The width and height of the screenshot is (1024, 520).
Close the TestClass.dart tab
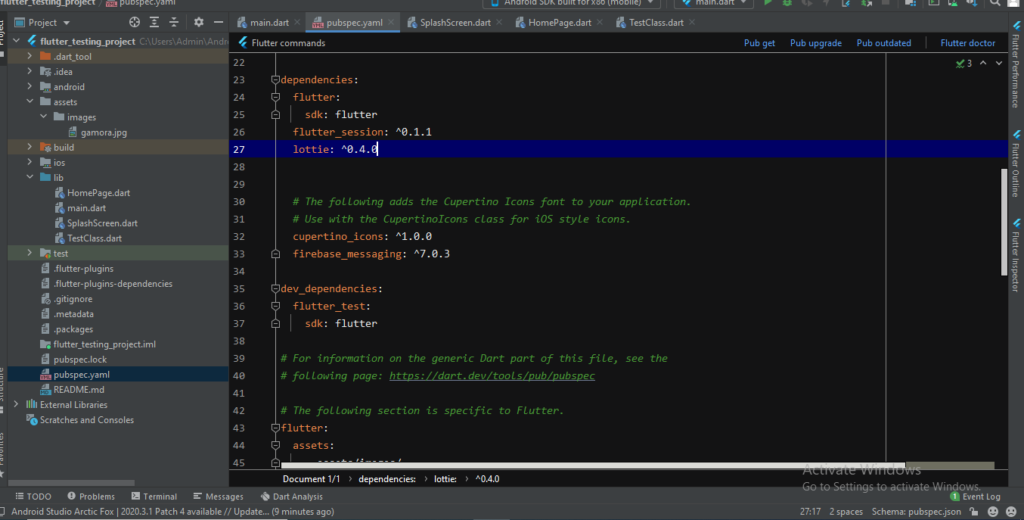coord(692,22)
